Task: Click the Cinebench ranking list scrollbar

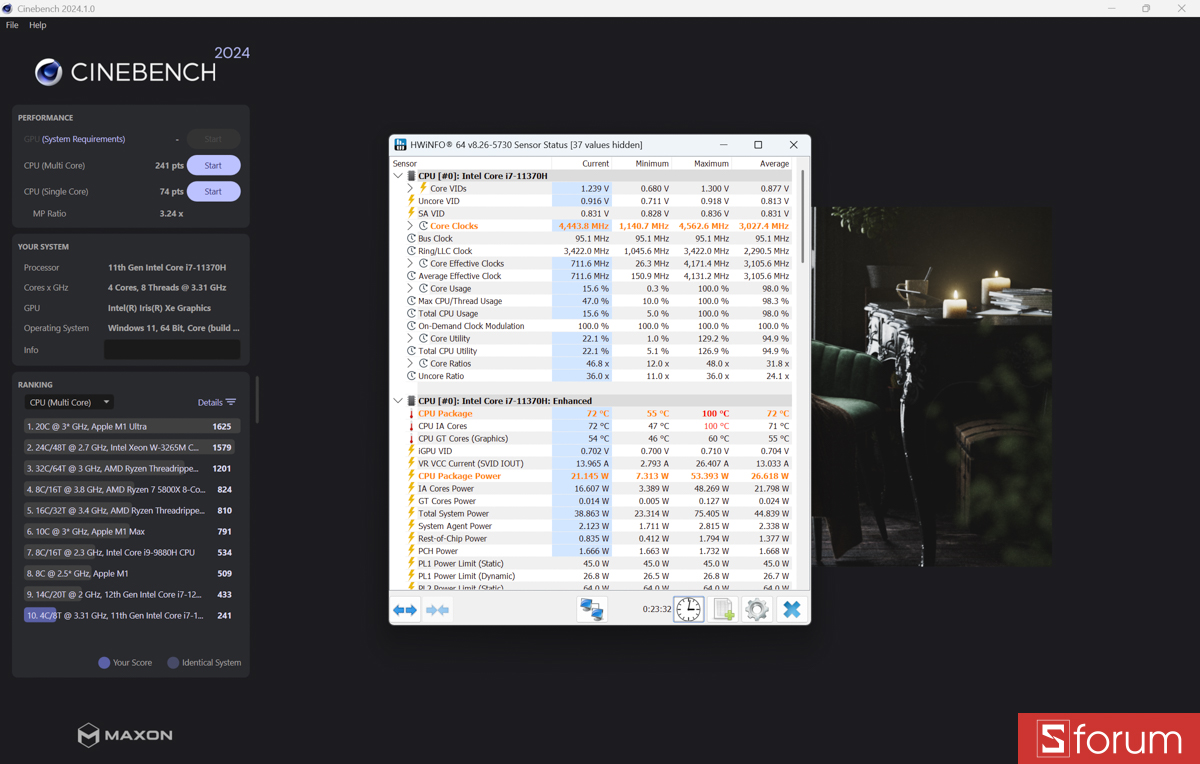Action: click(257, 400)
